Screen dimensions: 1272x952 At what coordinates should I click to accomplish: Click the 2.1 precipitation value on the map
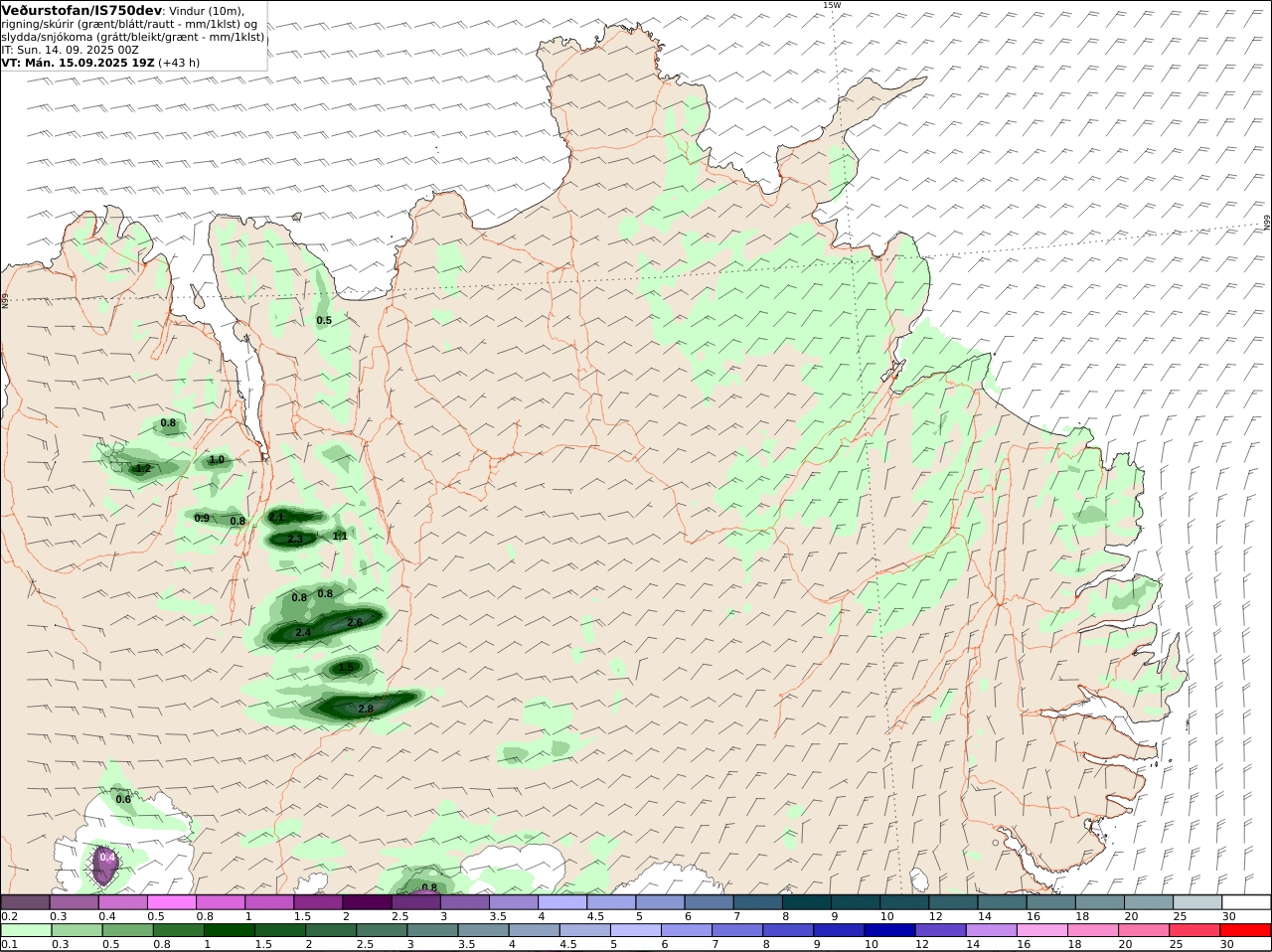(276, 518)
